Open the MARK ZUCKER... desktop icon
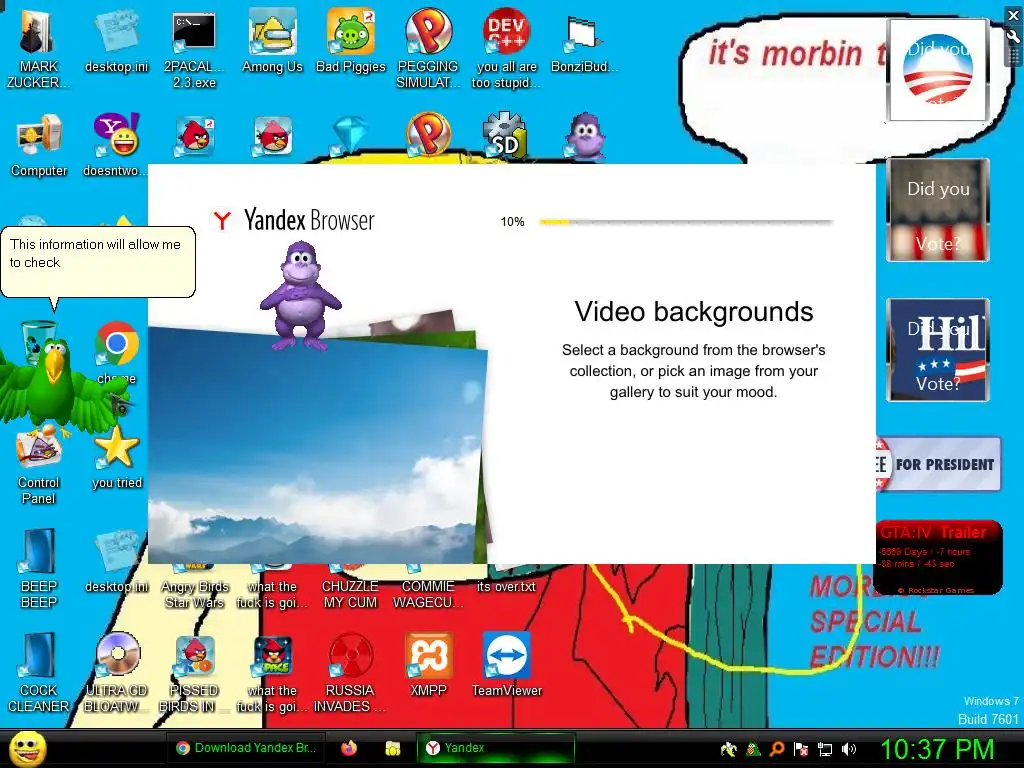This screenshot has width=1024, height=768. point(37,49)
